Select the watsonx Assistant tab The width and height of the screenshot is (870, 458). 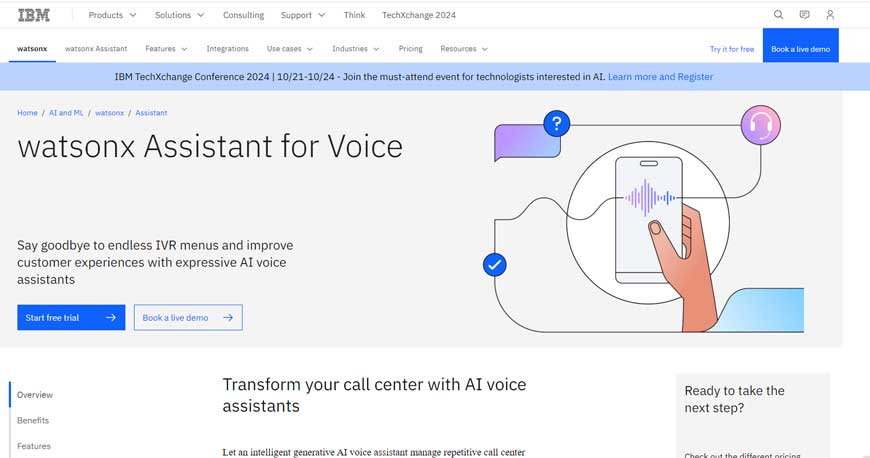(96, 49)
